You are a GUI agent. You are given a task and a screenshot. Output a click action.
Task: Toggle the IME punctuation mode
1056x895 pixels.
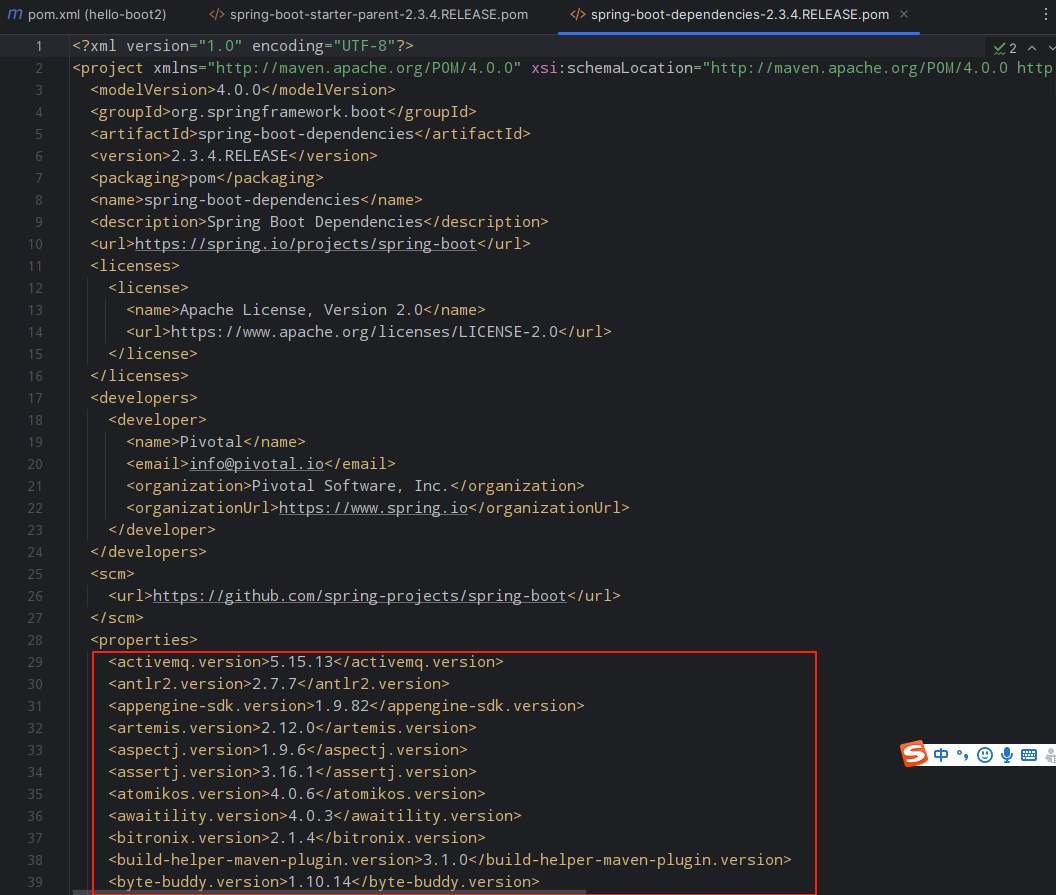(963, 755)
